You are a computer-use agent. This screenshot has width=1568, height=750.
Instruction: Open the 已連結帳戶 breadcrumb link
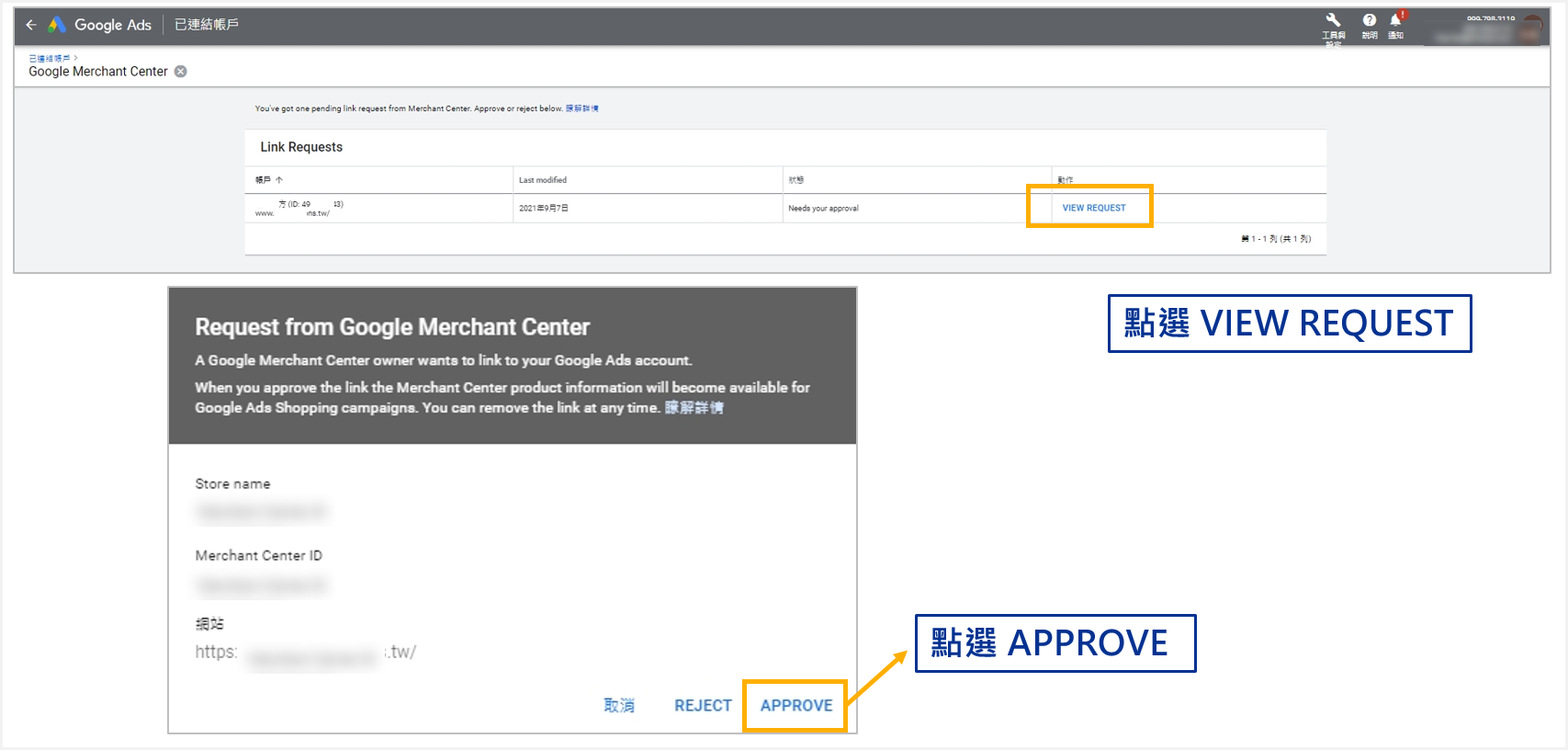click(x=50, y=58)
